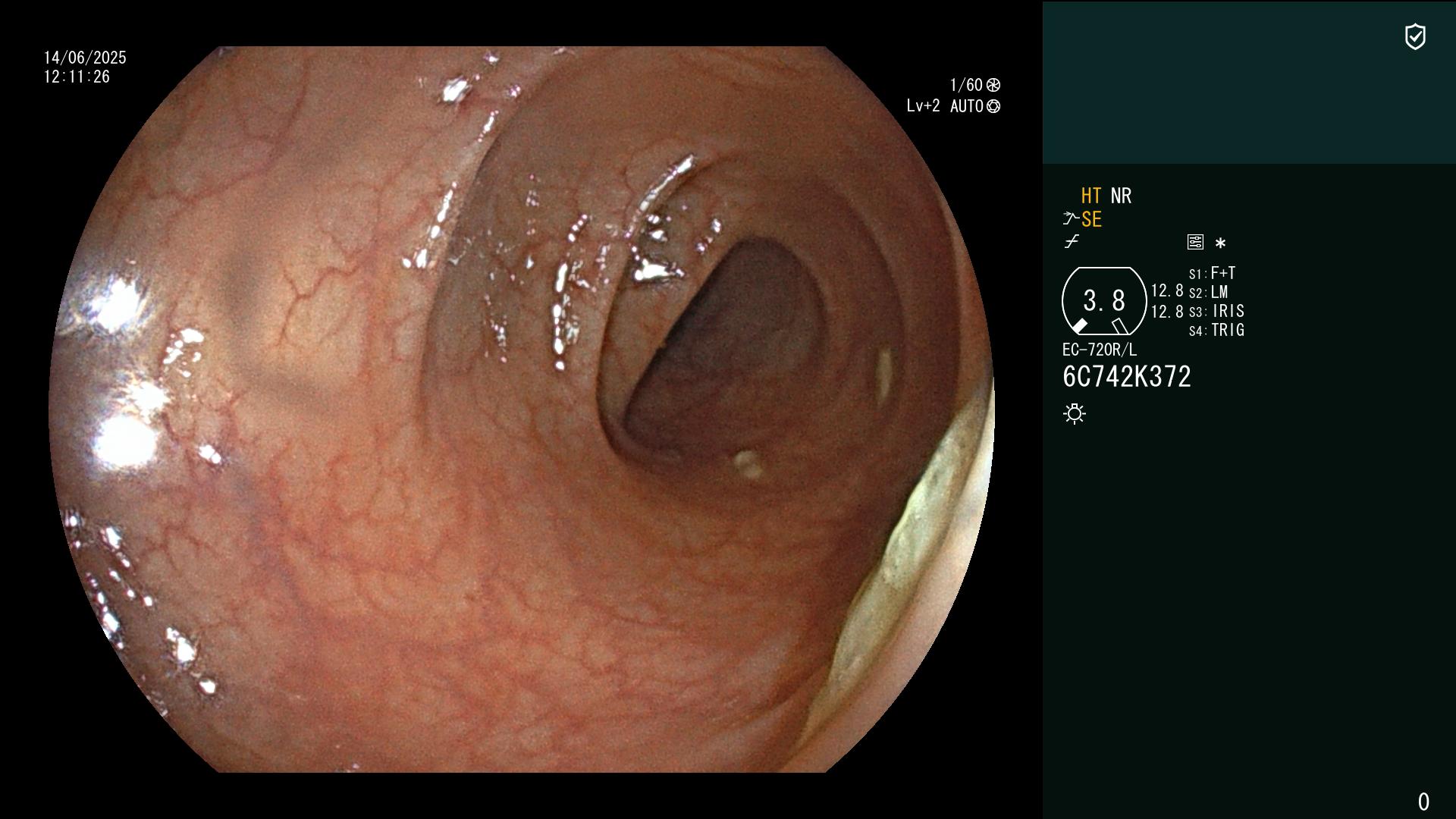Click the 3.8 channel size value
Screen dimensions: 1456x819
(x=1104, y=301)
